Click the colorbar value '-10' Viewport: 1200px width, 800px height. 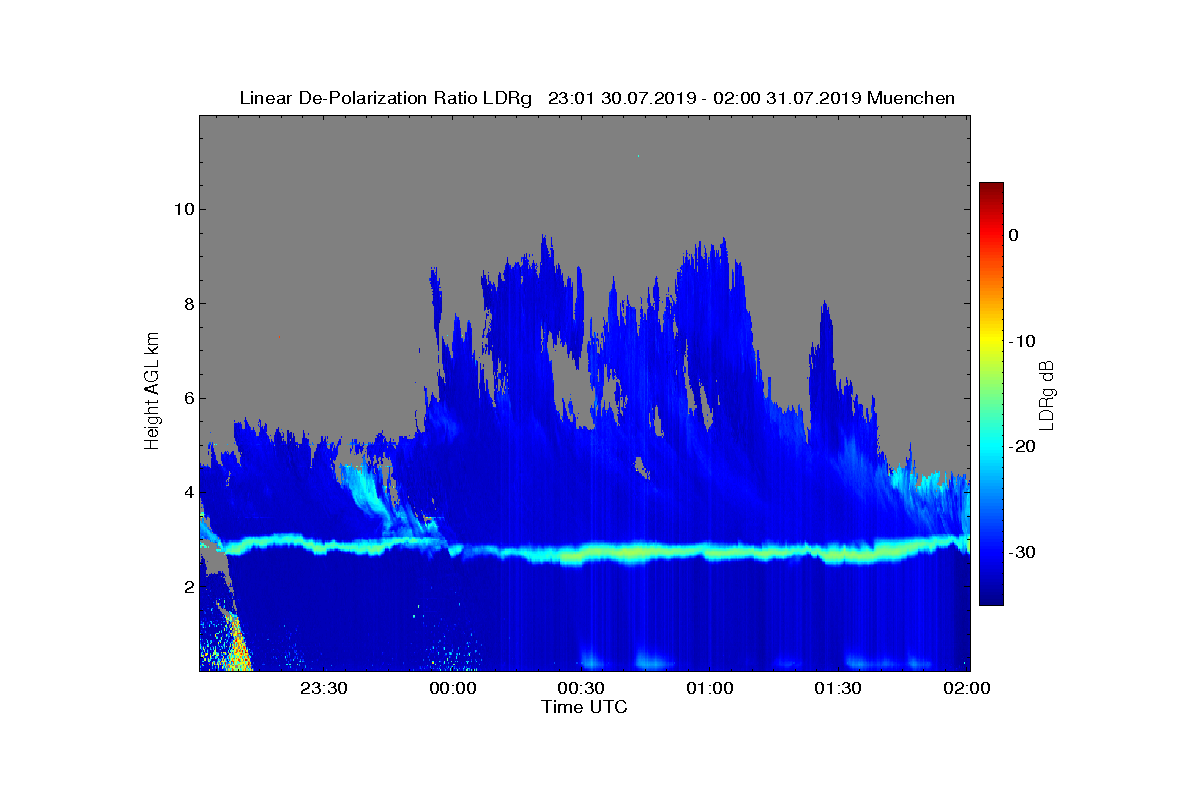click(1023, 341)
